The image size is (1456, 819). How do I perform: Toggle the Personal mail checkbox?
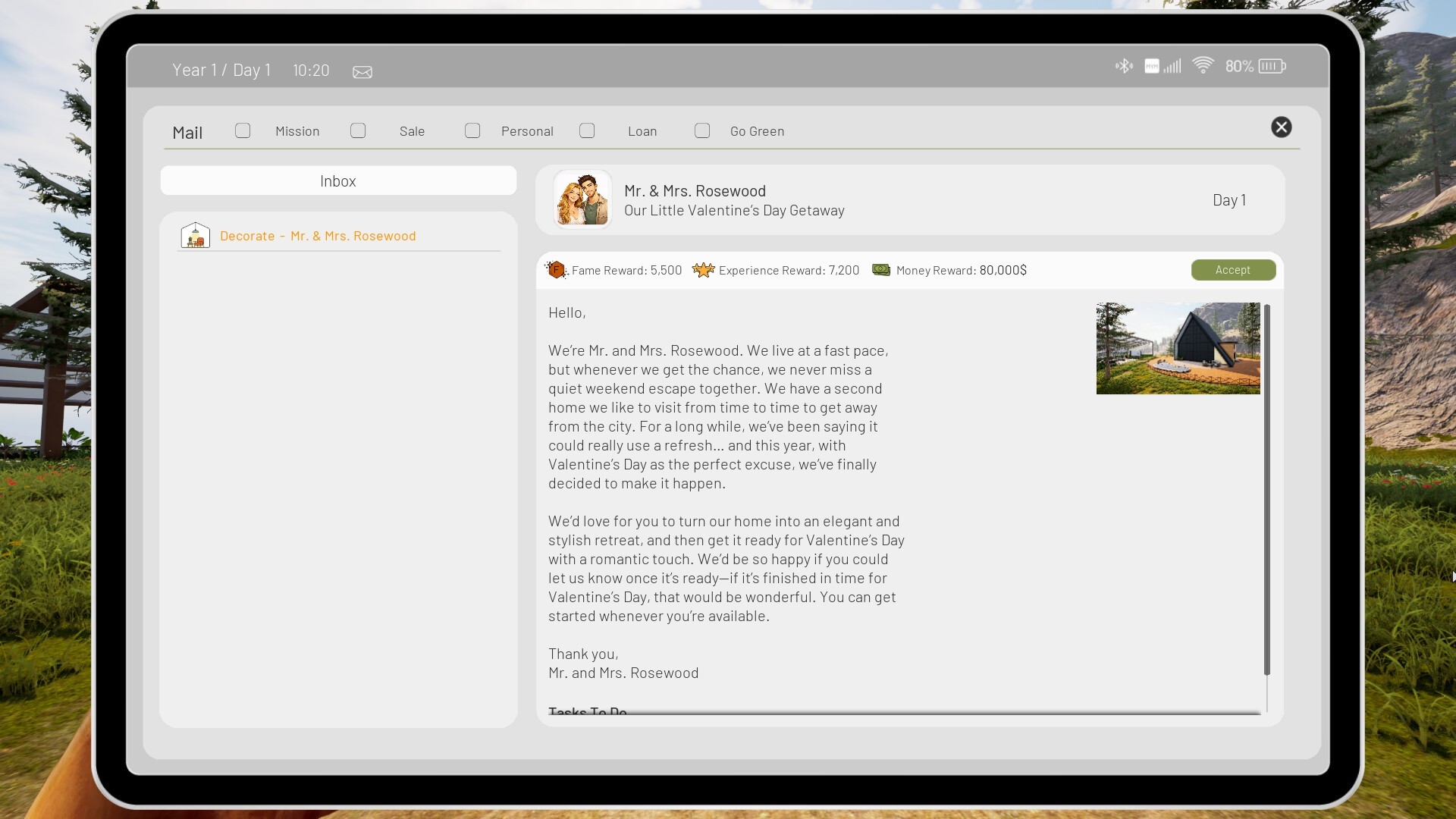click(472, 130)
